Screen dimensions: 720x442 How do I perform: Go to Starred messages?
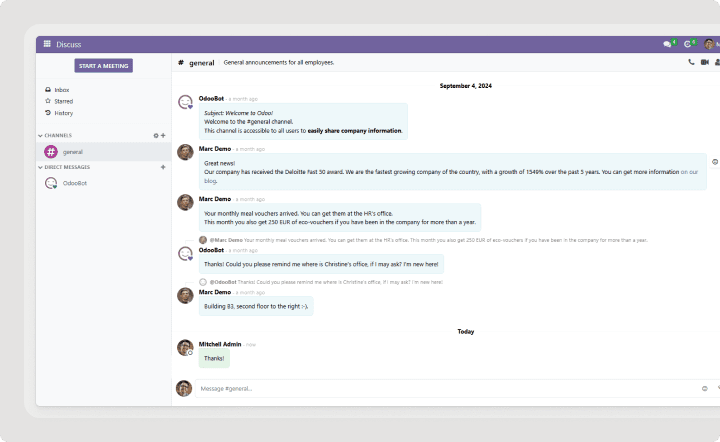click(63, 101)
